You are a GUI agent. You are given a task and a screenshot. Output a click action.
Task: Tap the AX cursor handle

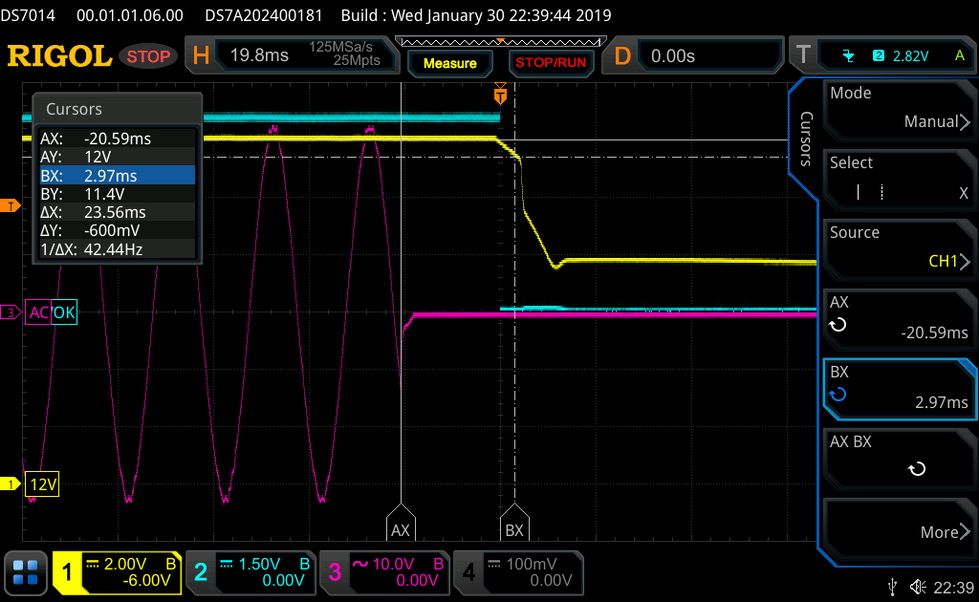(400, 523)
